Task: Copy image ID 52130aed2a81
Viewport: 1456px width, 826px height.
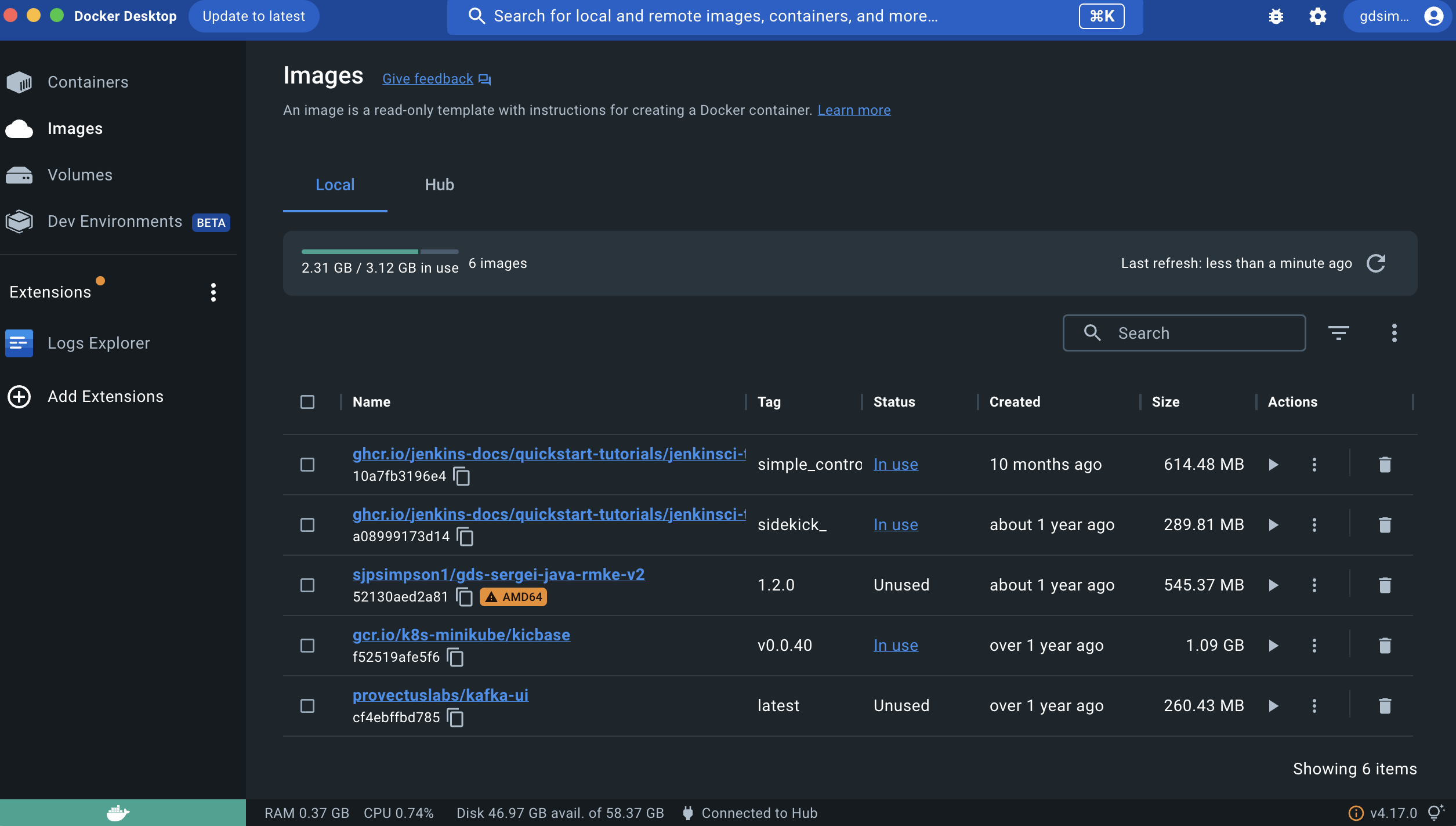Action: tap(464, 597)
